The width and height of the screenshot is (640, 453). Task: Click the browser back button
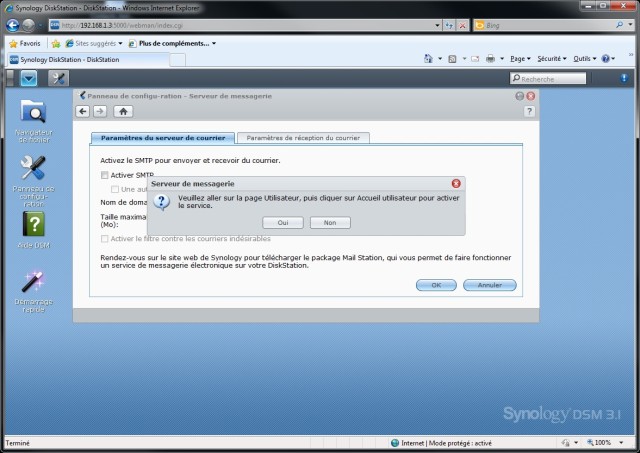pyautogui.click(x=13, y=25)
